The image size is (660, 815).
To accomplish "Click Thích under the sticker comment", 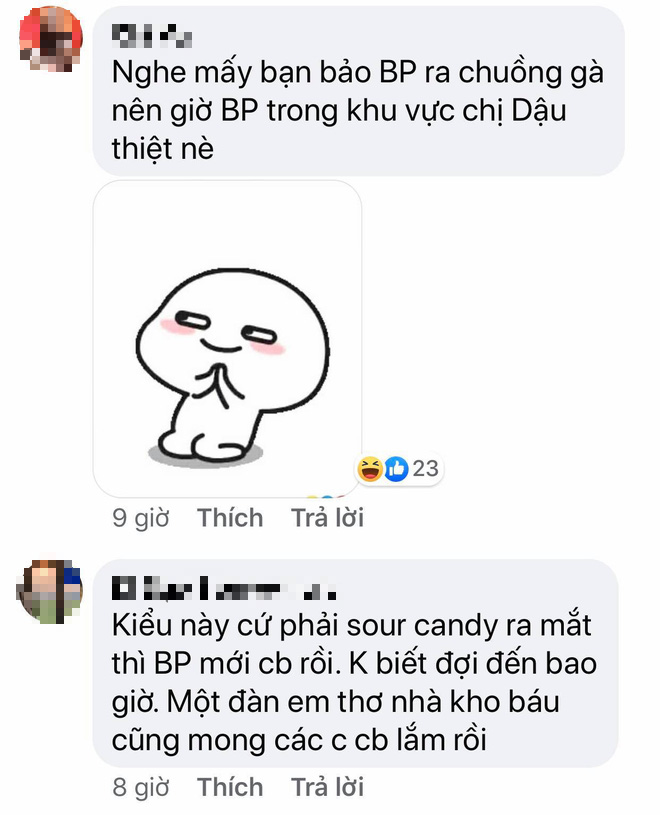I will pos(230,518).
